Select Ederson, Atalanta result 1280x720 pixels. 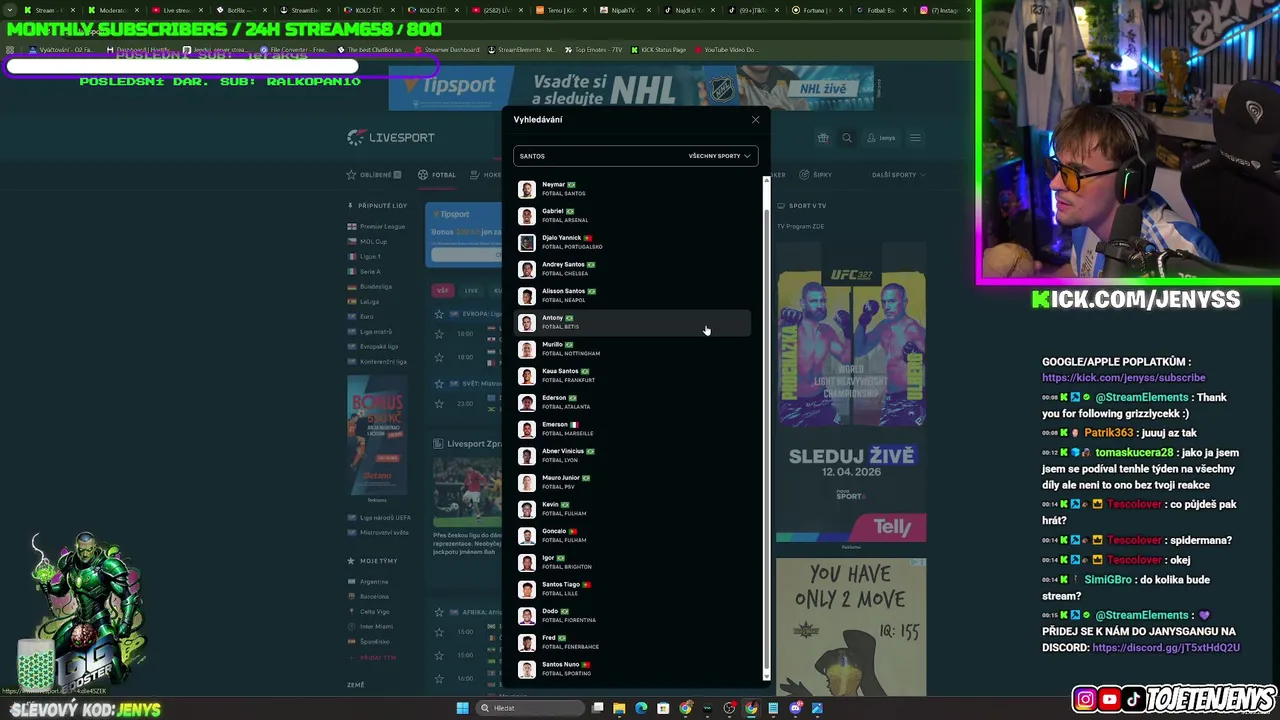point(632,402)
